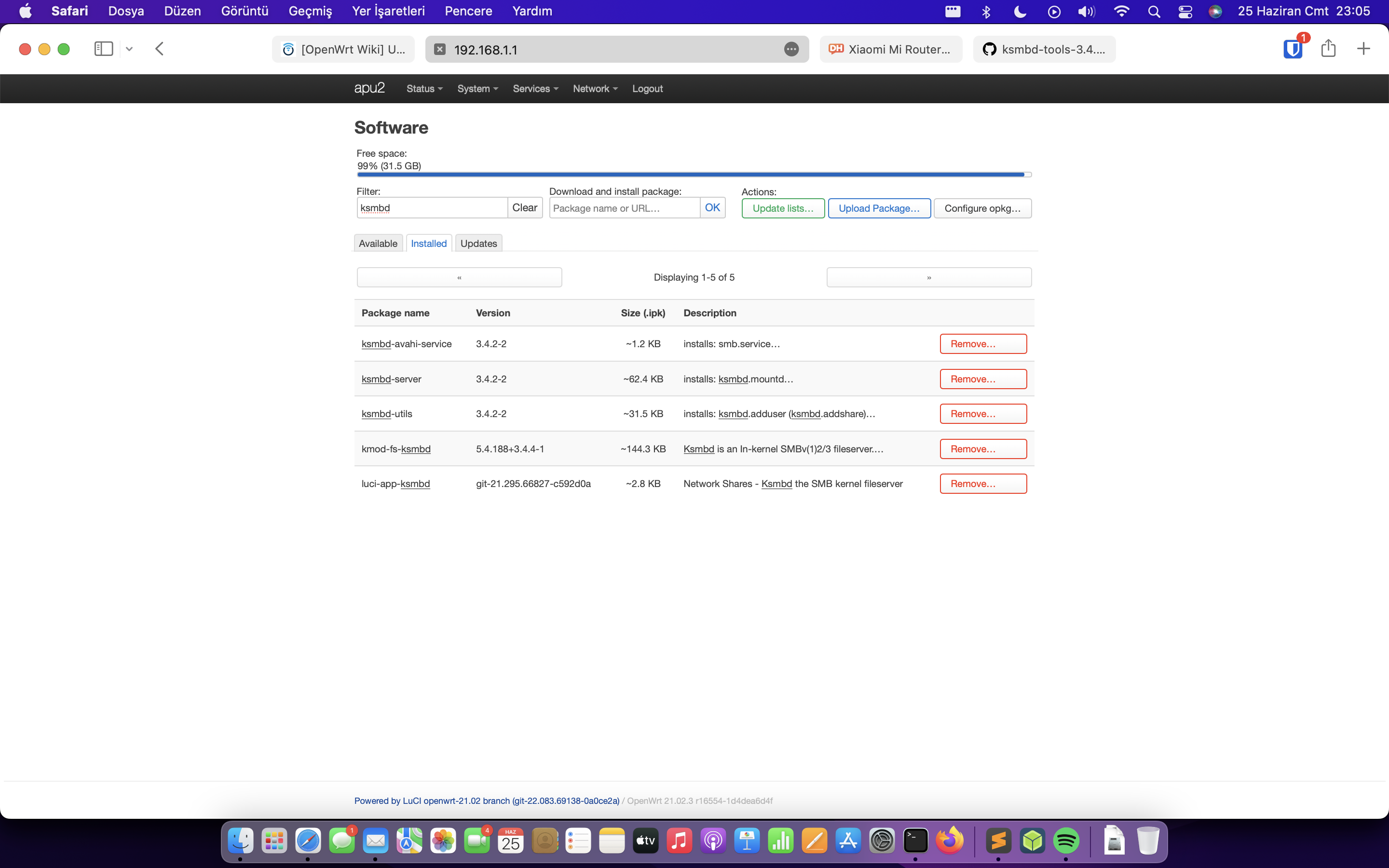This screenshot has width=1389, height=868.
Task: Go to the next page of packages
Action: coord(929,277)
